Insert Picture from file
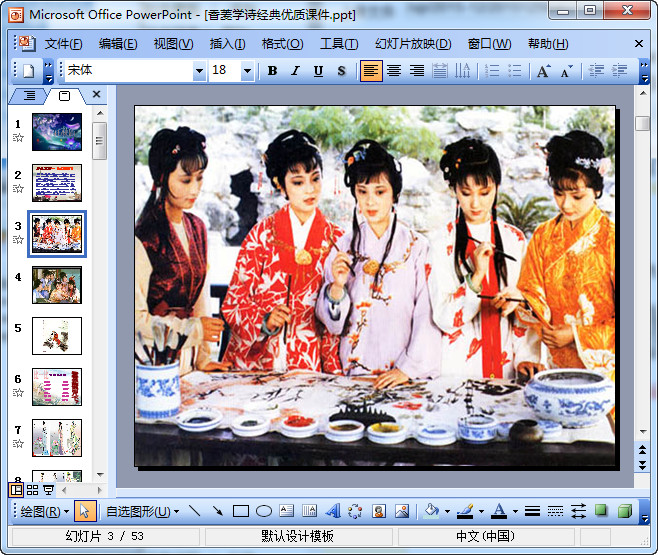Viewport: 658px width, 555px height. click(x=402, y=511)
